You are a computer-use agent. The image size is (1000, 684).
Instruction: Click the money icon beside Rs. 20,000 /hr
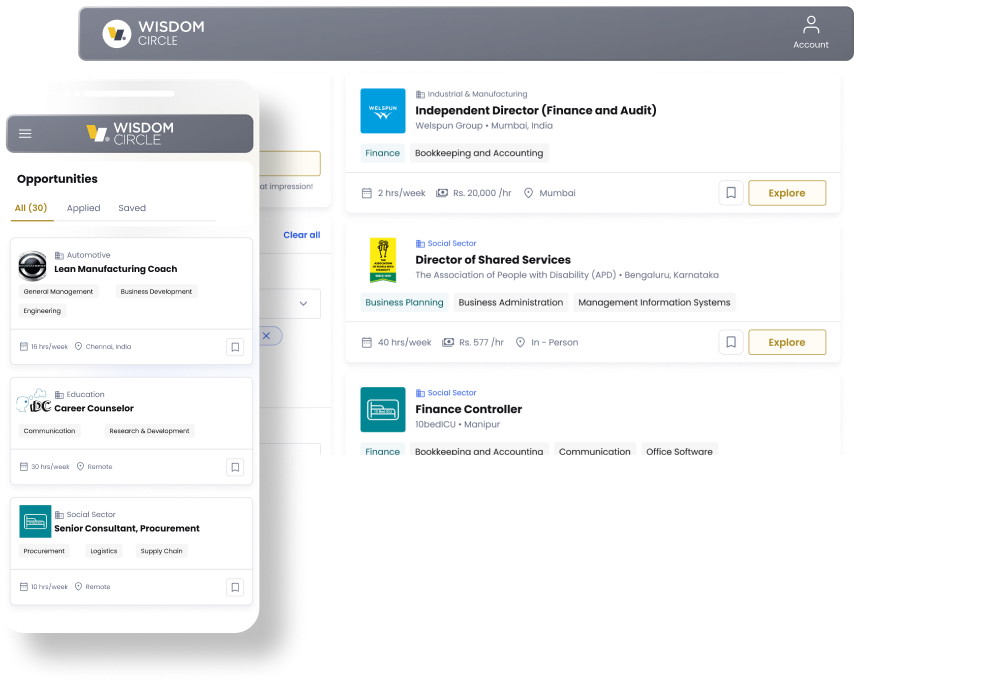click(x=442, y=193)
